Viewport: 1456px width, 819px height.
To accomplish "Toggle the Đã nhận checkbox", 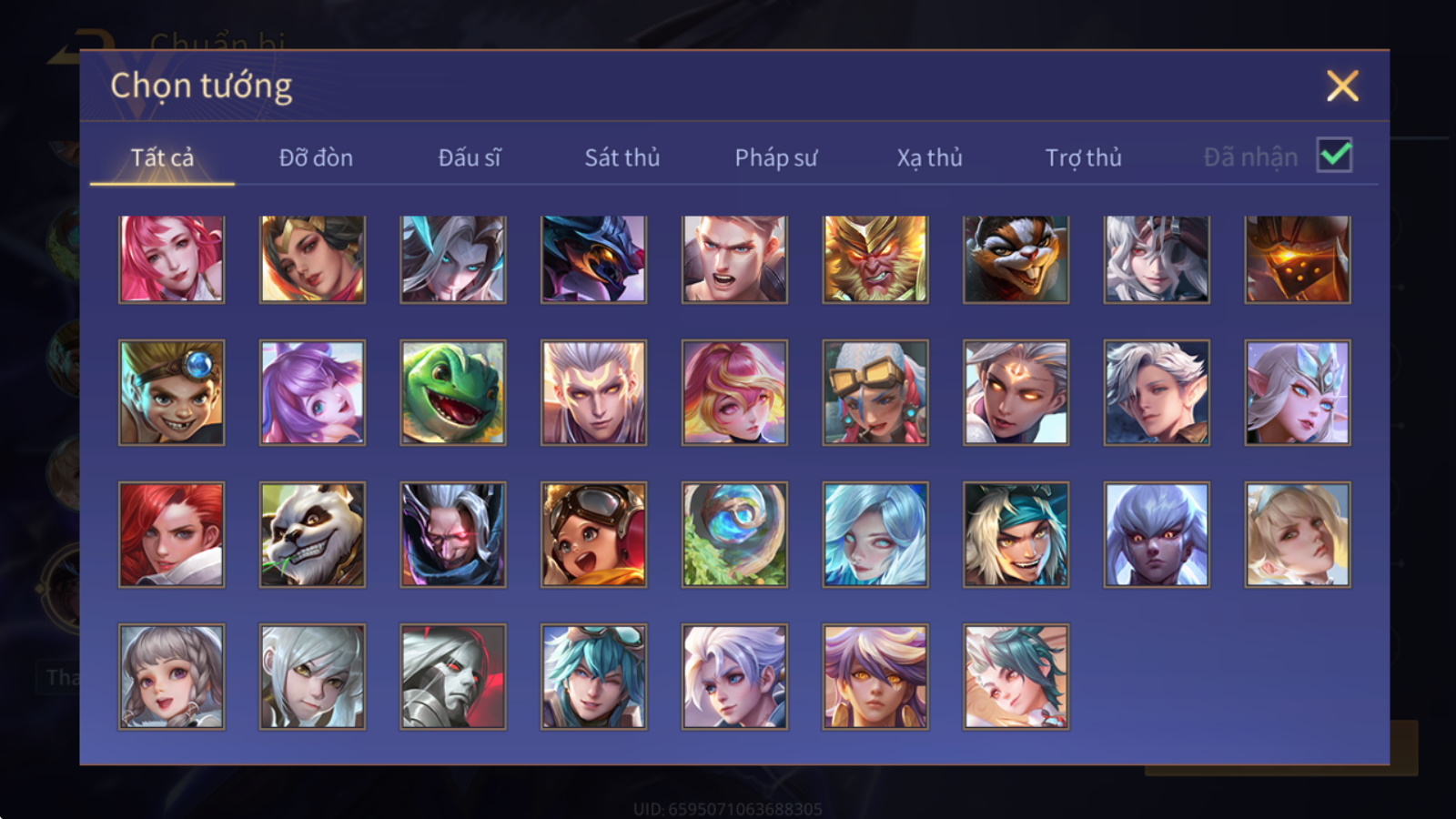I will (1334, 156).
